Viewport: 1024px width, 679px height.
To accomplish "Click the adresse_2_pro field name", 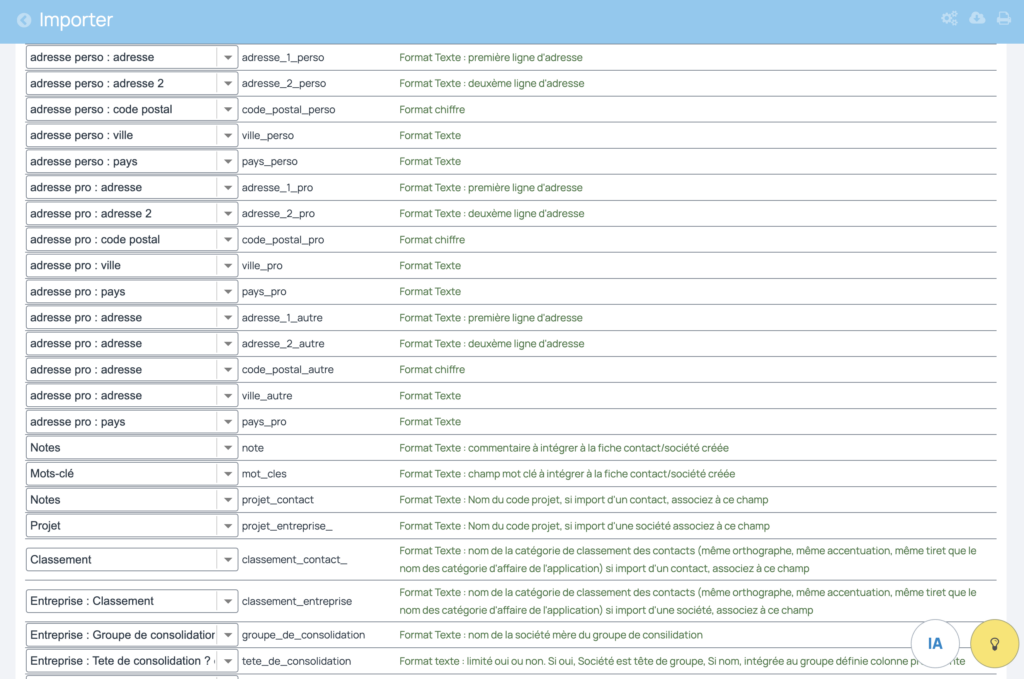I will click(278, 213).
